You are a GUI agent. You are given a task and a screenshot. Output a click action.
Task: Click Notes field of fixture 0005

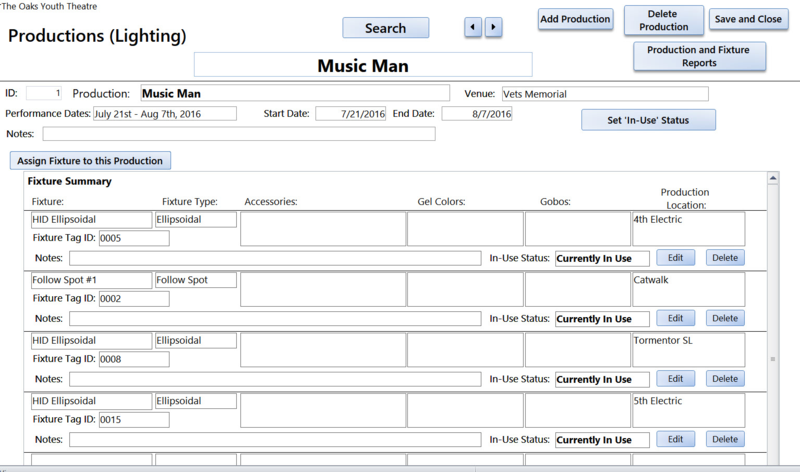click(x=275, y=258)
